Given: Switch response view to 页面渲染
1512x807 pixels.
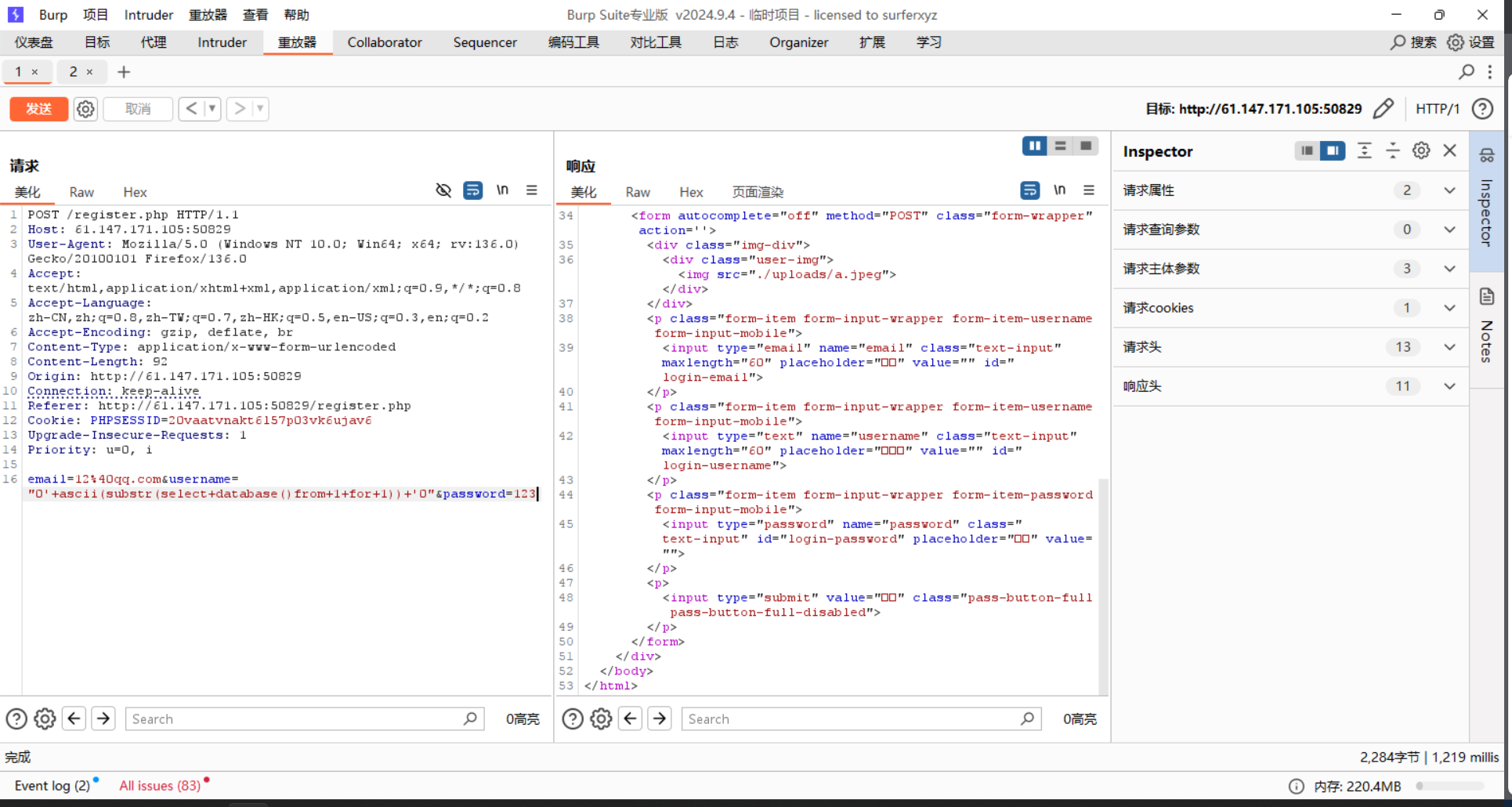Looking at the screenshot, I should point(758,192).
